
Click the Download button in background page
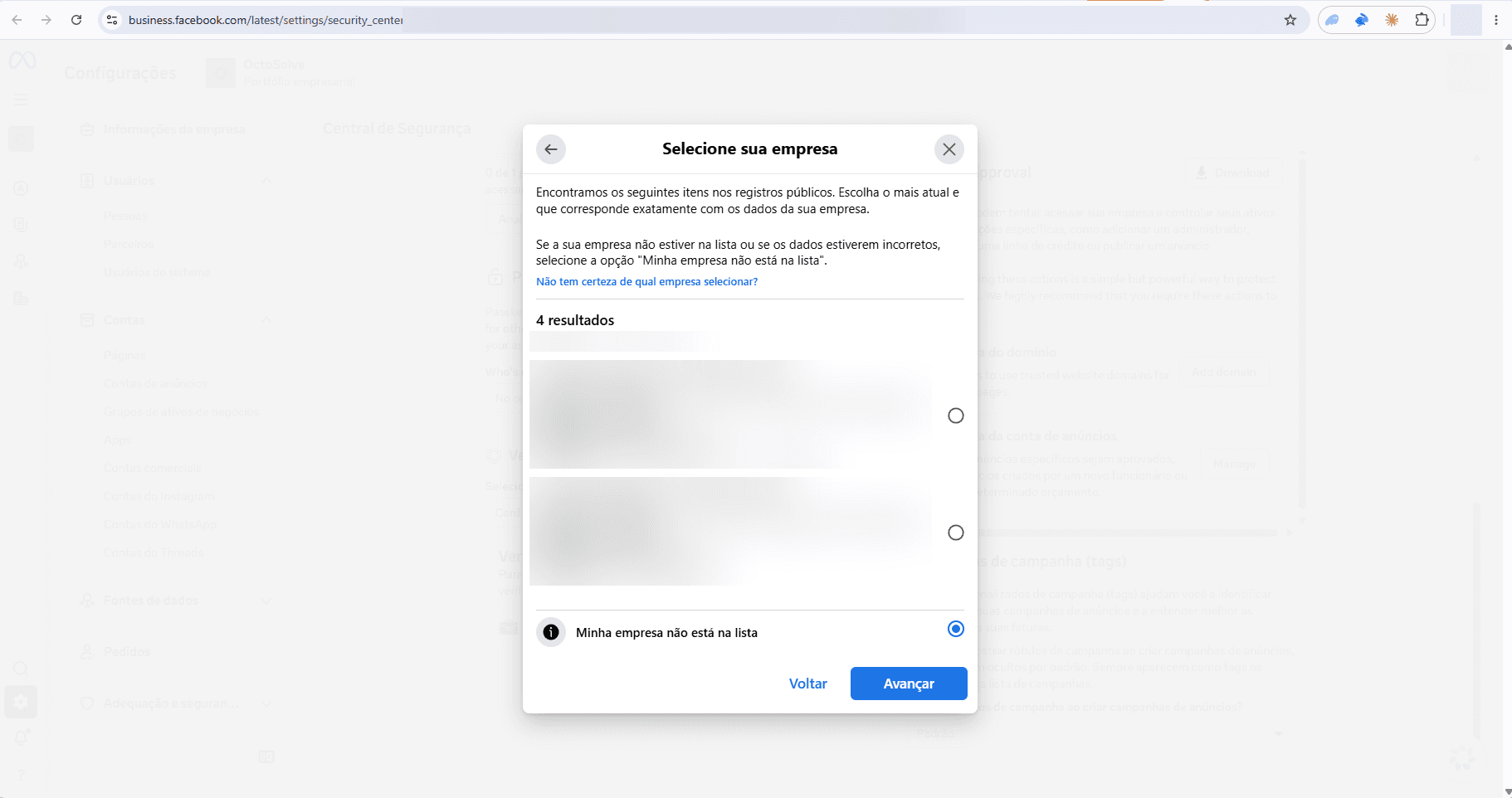(1232, 173)
